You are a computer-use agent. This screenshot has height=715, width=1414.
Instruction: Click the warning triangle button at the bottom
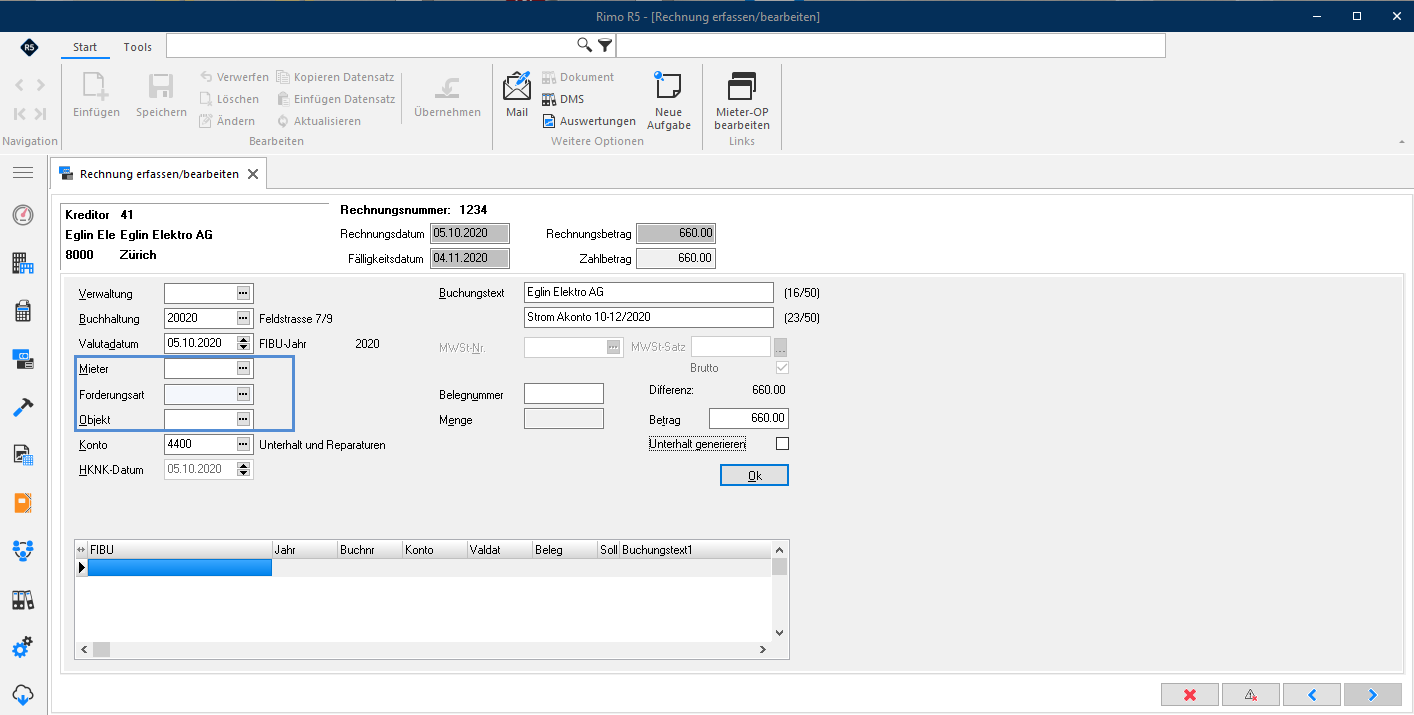pyautogui.click(x=1251, y=695)
